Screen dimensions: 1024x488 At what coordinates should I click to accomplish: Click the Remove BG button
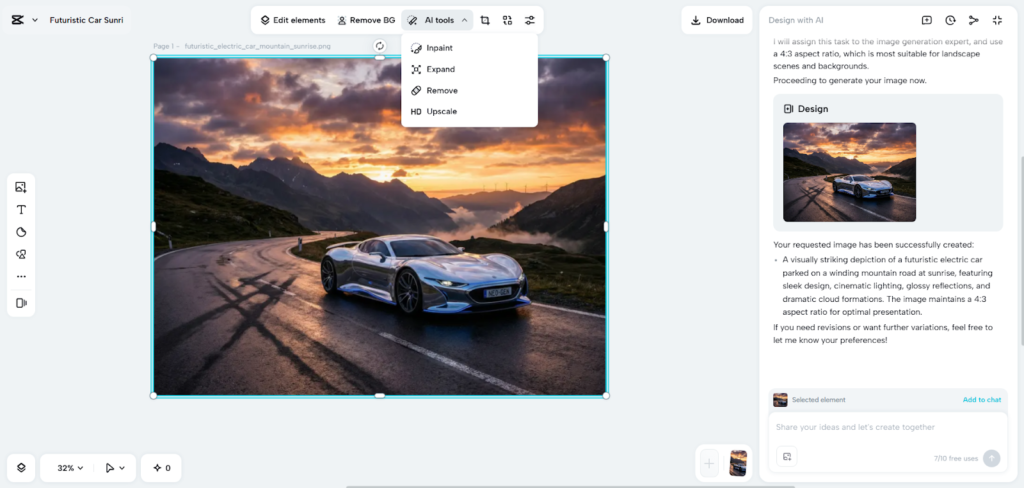[366, 20]
